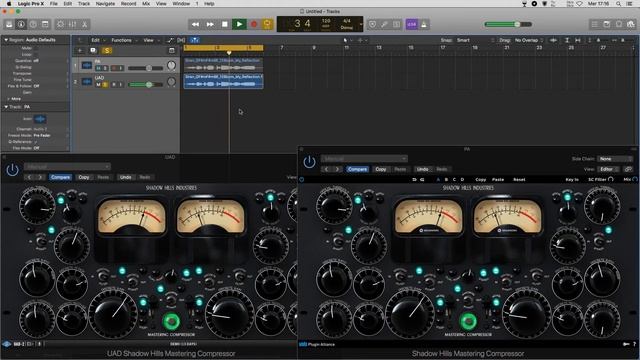The width and height of the screenshot is (640, 360).
Task: Toggle the Metronome click icon
Action: [424, 24]
